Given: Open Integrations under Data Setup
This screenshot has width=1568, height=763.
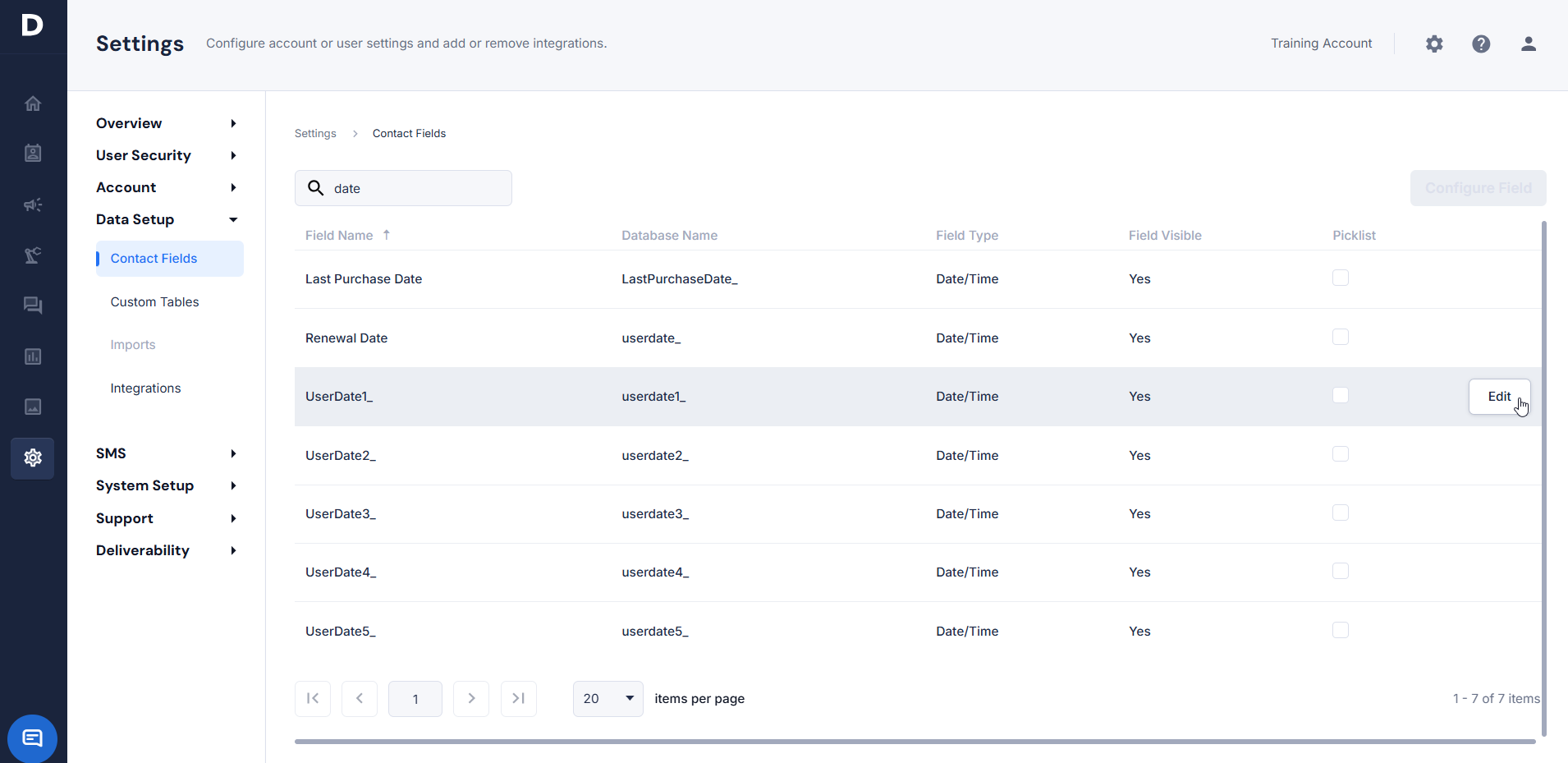Looking at the screenshot, I should [x=145, y=388].
